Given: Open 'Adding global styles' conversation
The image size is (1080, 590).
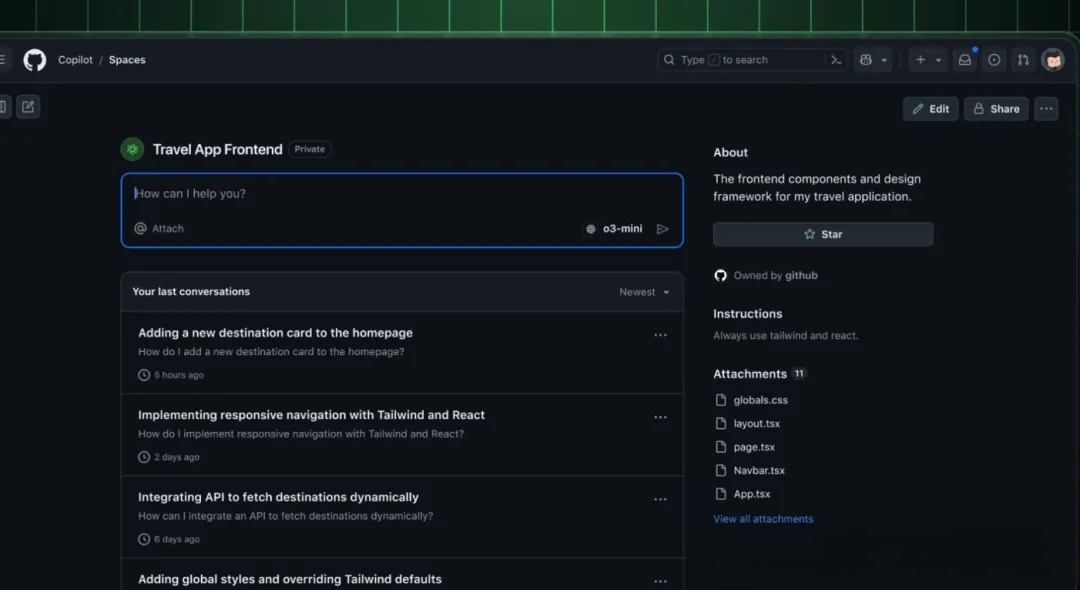Looking at the screenshot, I should [x=289, y=579].
